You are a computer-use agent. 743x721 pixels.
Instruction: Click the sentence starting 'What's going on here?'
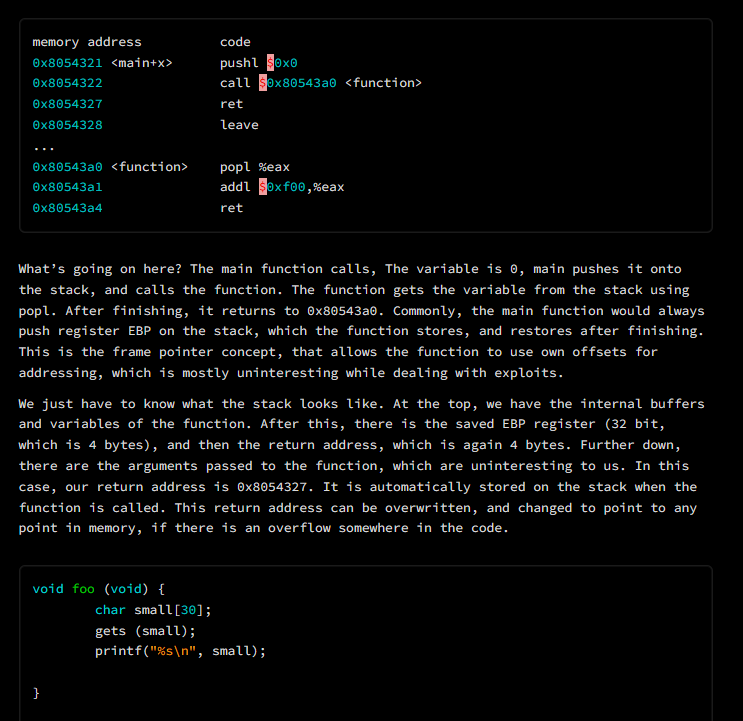(x=100, y=269)
